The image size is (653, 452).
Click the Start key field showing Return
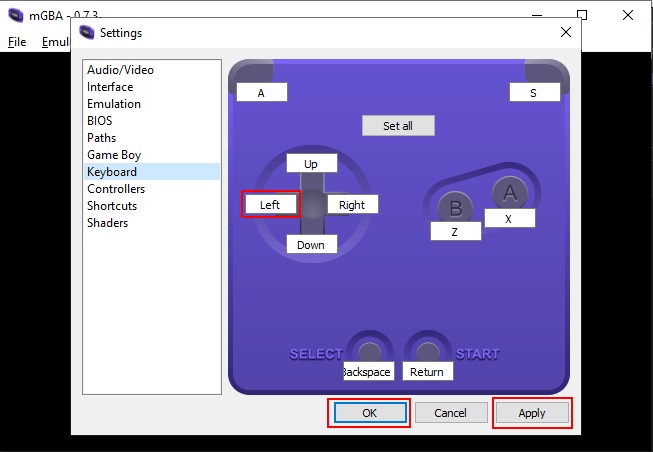coord(427,371)
